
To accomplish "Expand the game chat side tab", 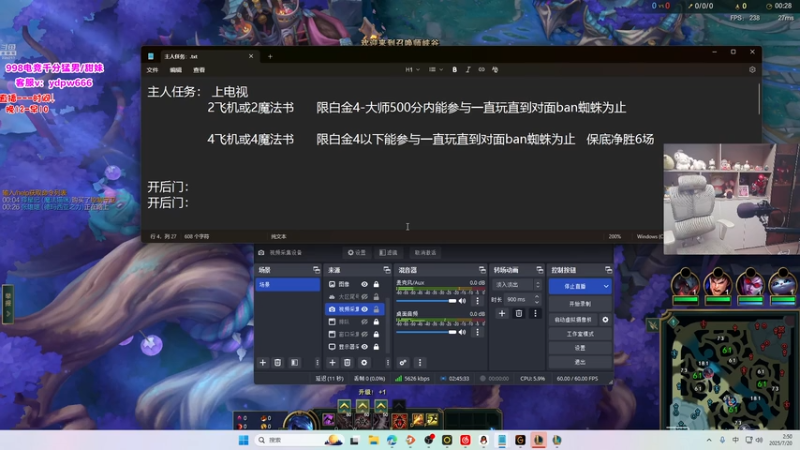I will coord(8,305).
